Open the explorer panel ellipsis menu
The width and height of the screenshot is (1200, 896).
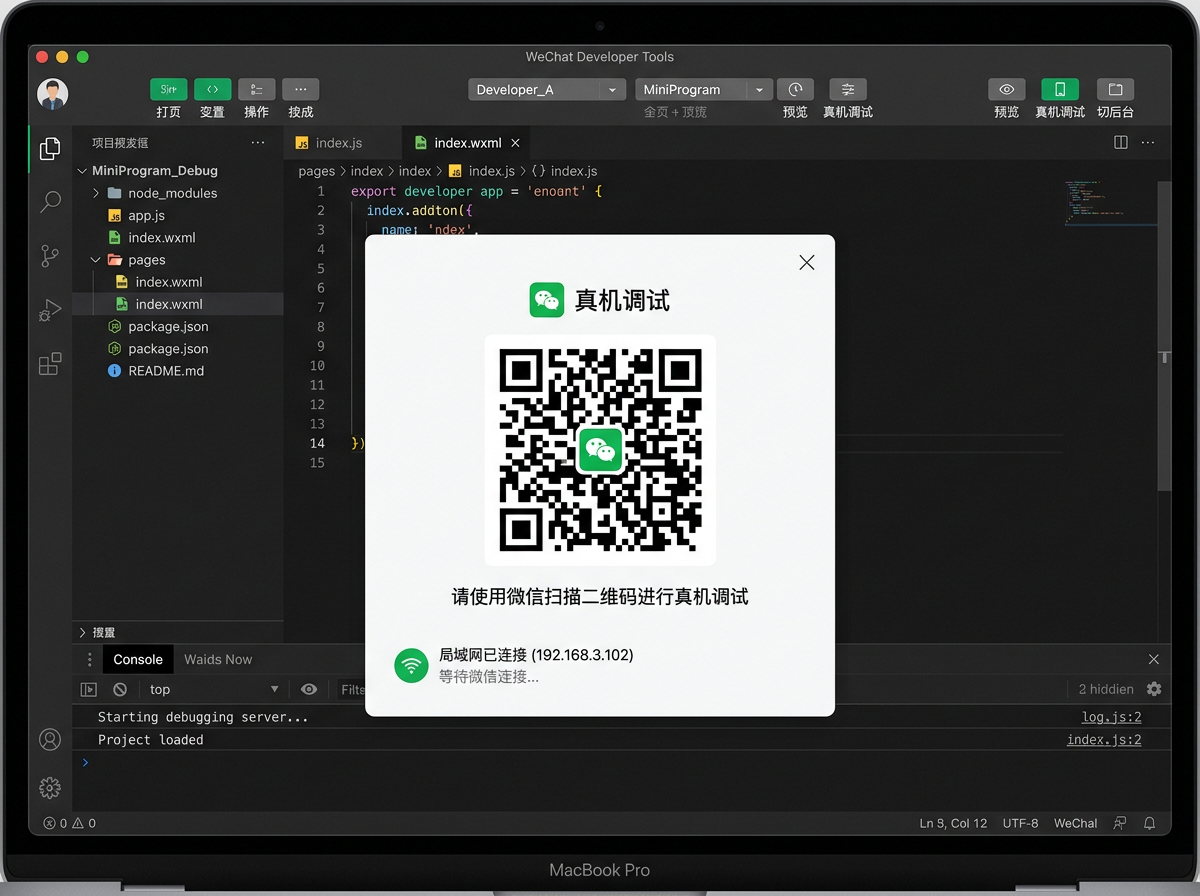point(258,143)
